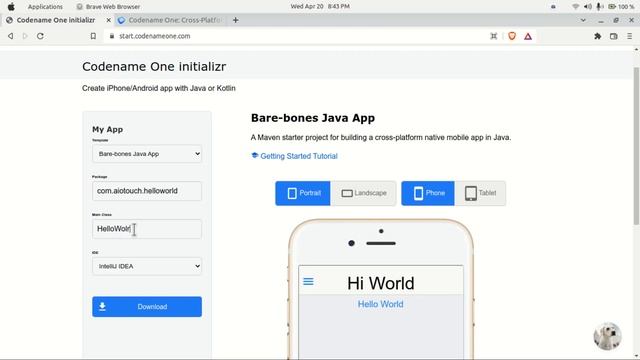Click the Package field com.aiotouch.helloworld

point(147,191)
